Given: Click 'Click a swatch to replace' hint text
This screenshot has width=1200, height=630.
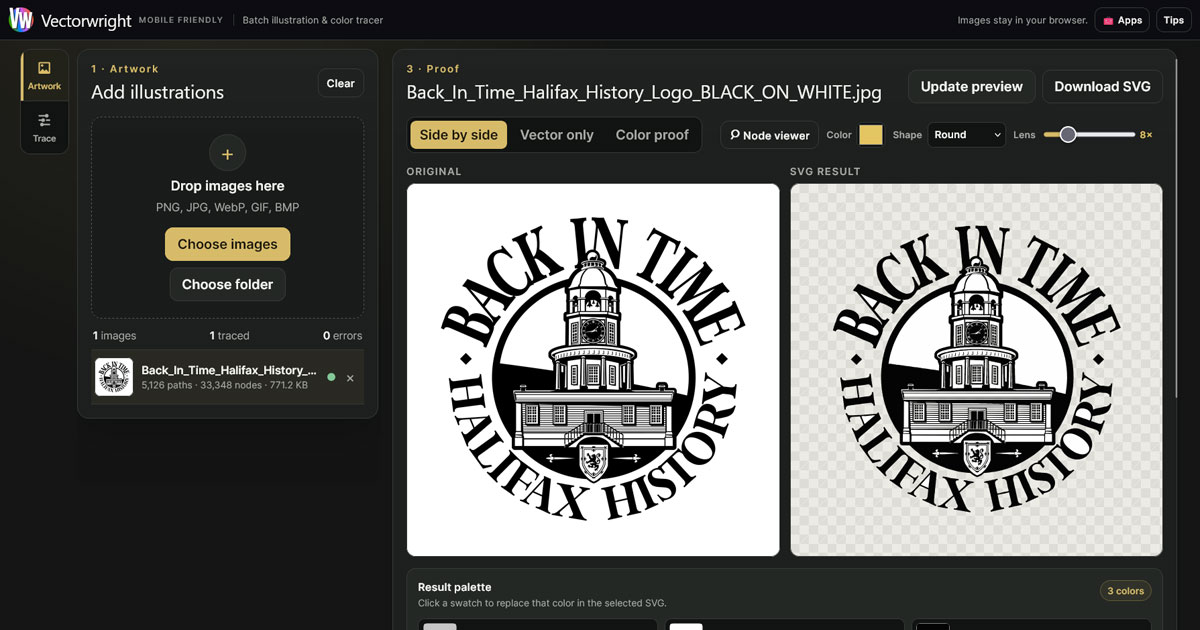Looking at the screenshot, I should [542, 603].
